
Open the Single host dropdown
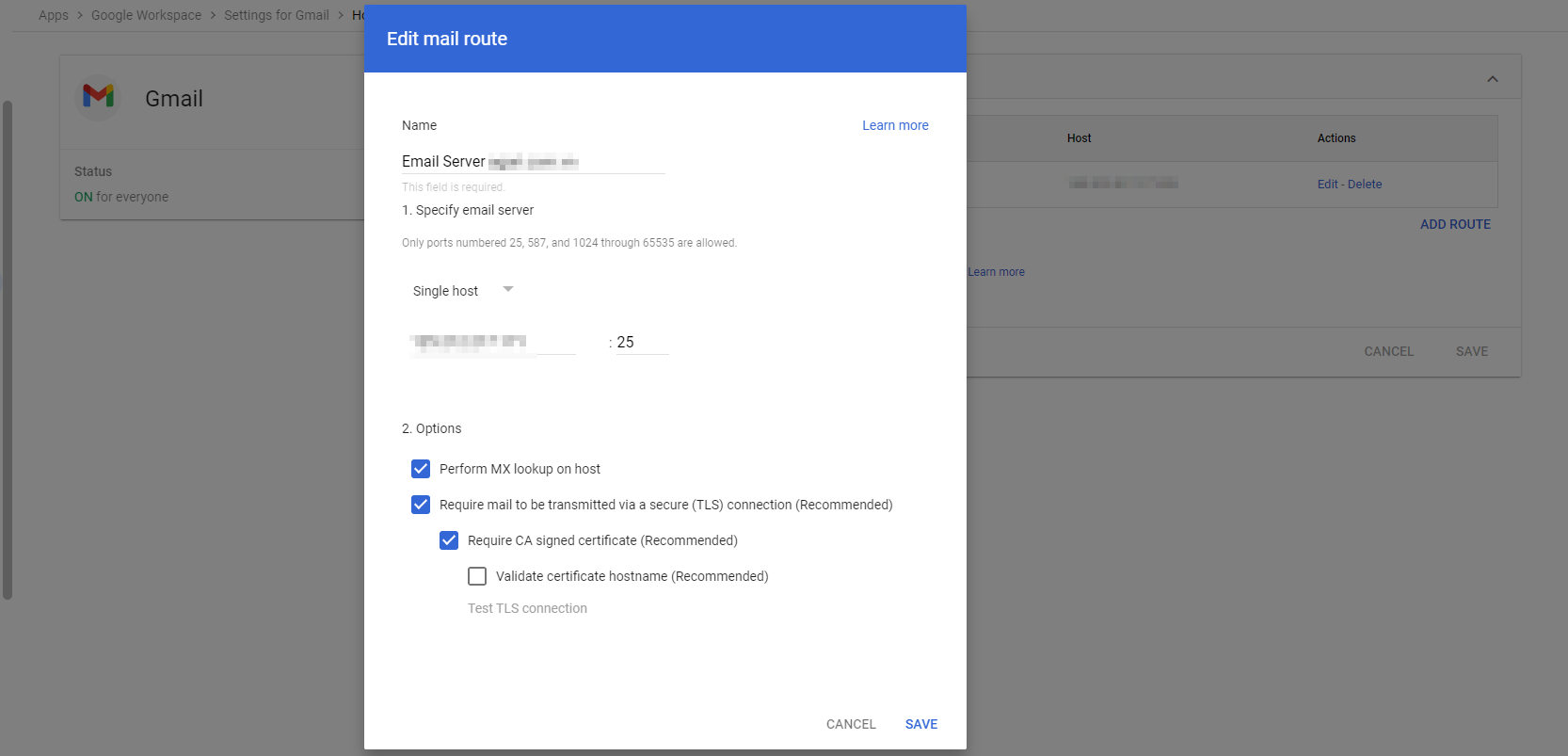[462, 290]
